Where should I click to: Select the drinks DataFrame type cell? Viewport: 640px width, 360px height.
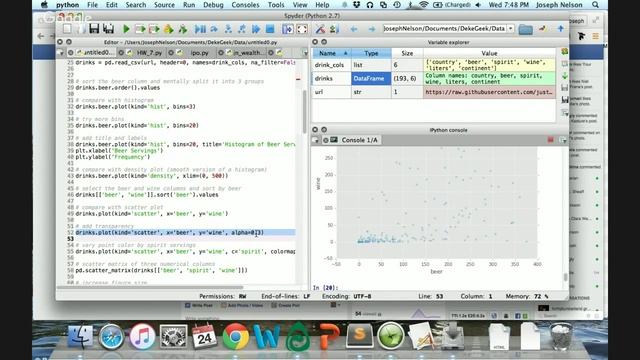(371, 78)
